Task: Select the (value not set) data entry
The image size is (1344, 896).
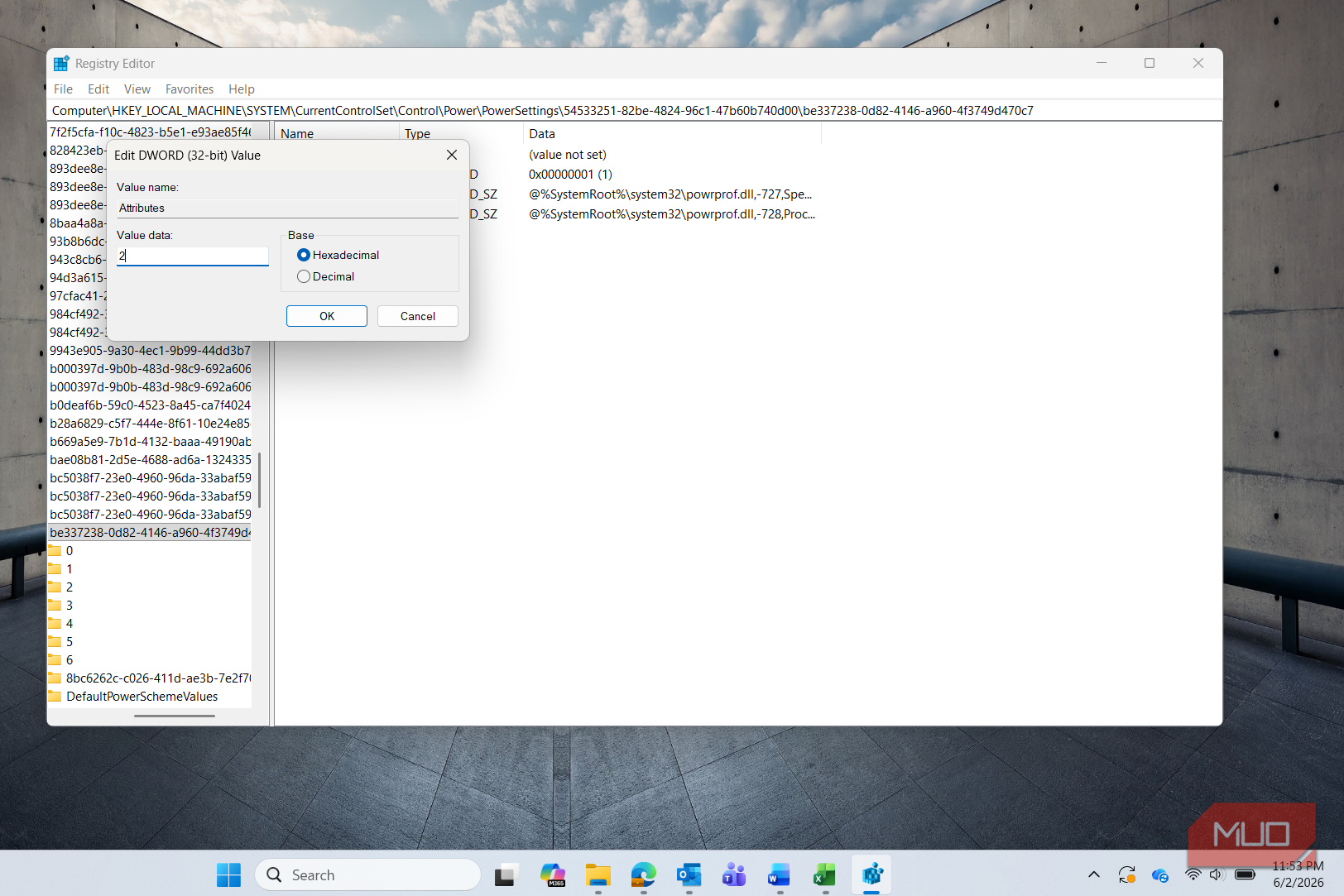Action: [x=568, y=155]
